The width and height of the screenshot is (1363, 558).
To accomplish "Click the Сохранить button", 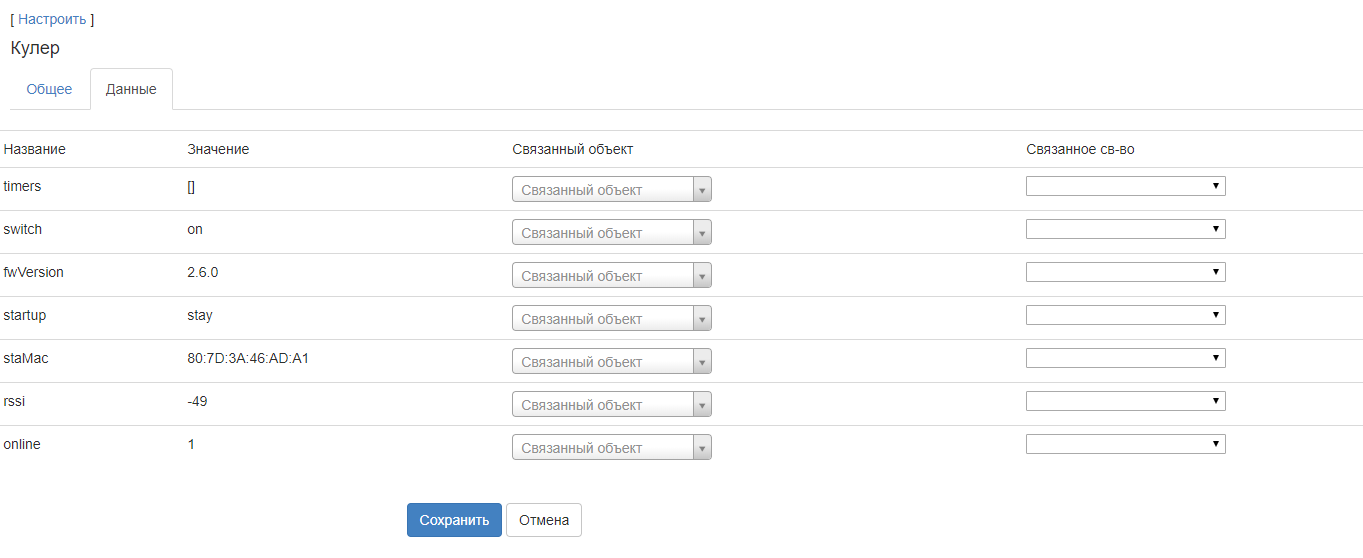I will pyautogui.click(x=454, y=520).
